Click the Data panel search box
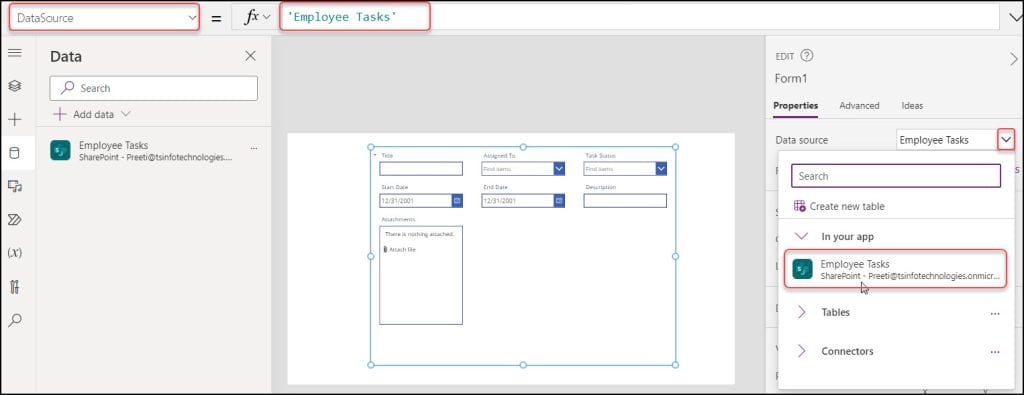Viewport: 1024px width, 395px height. [153, 88]
